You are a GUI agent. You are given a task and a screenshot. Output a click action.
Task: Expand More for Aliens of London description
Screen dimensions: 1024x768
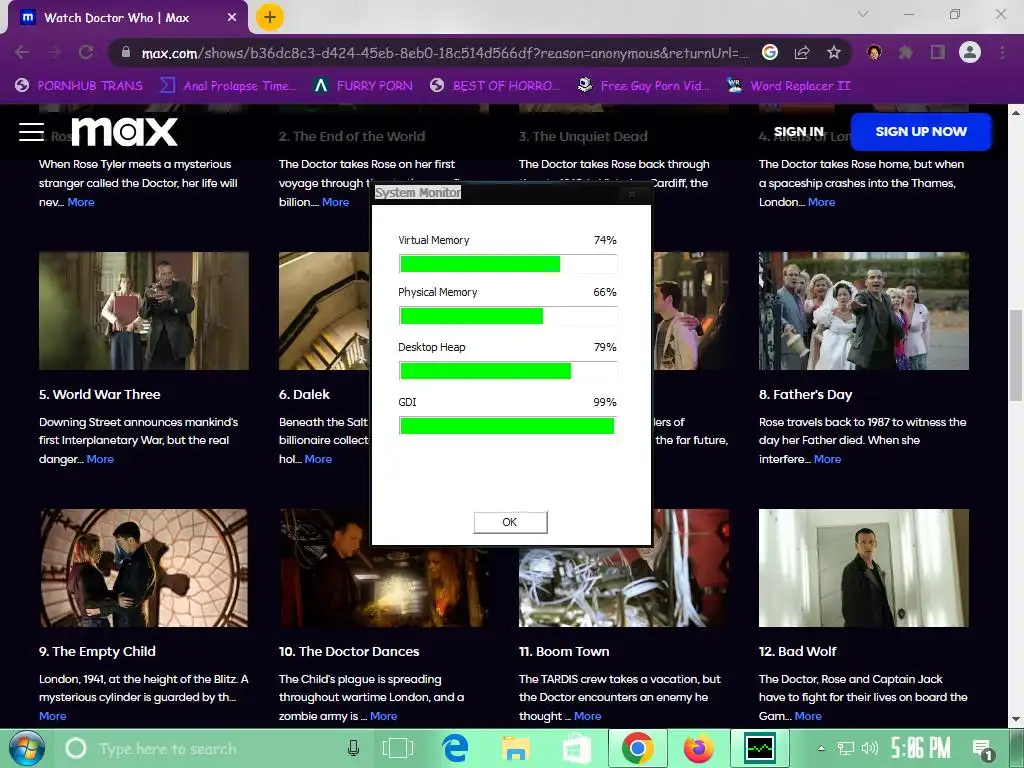click(822, 202)
